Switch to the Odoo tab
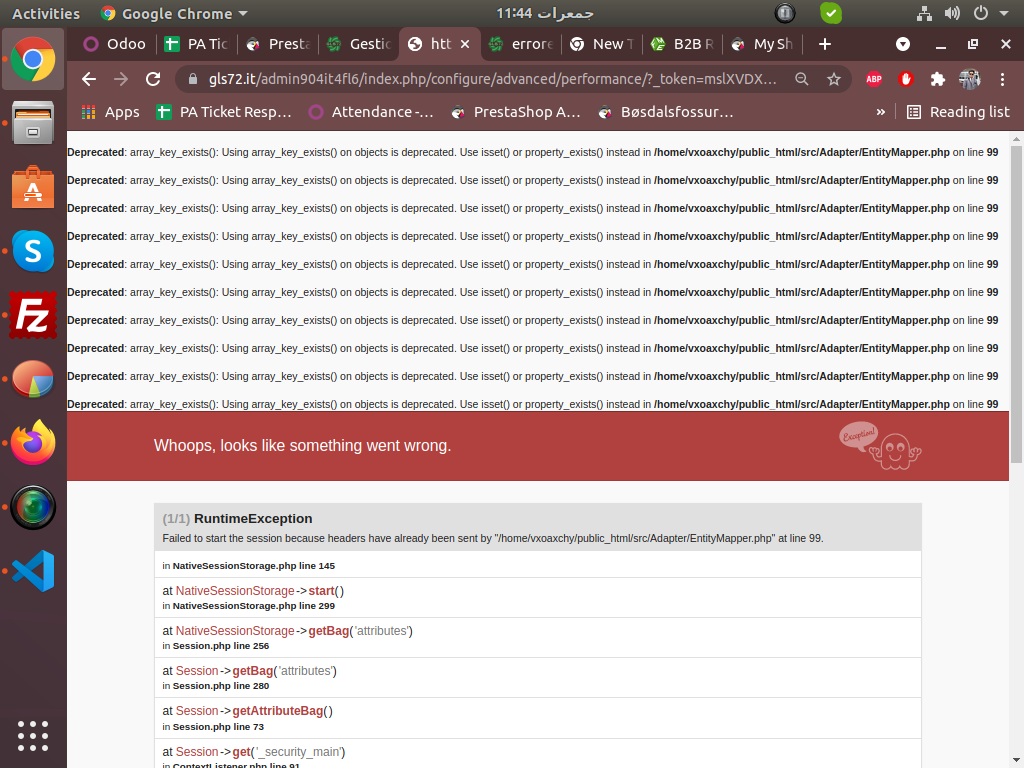1024x768 pixels. pyautogui.click(x=114, y=44)
